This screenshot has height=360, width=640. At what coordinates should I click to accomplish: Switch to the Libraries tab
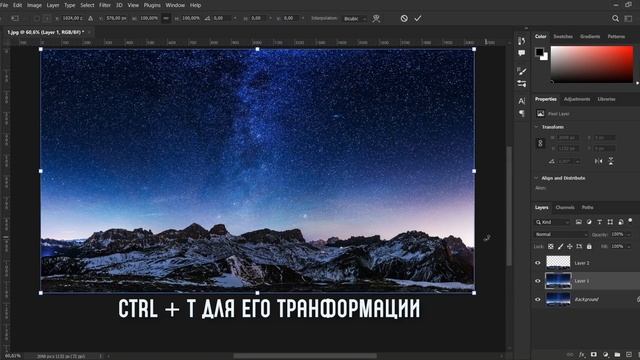(x=607, y=99)
